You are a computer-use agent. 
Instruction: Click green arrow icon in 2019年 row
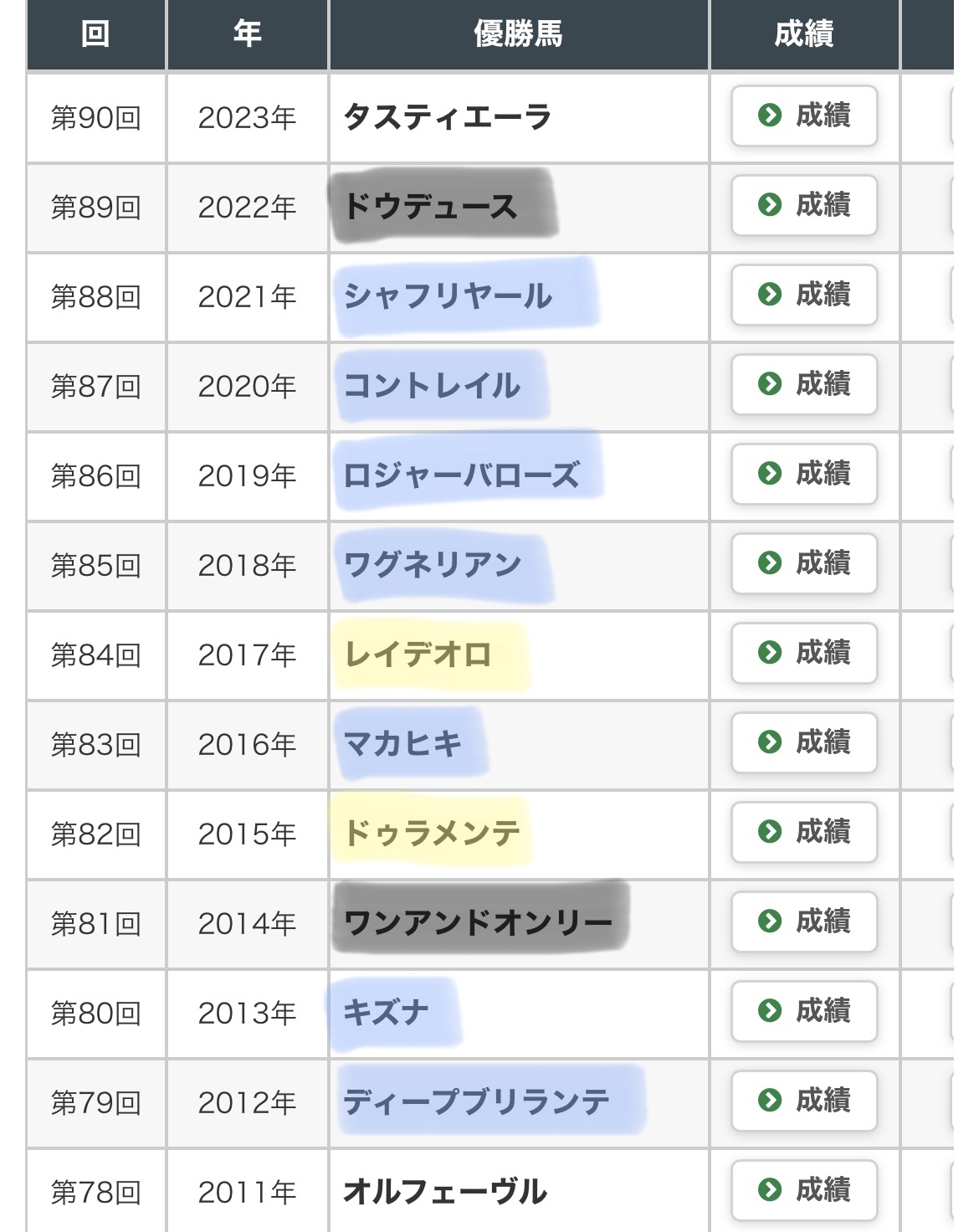click(x=769, y=474)
